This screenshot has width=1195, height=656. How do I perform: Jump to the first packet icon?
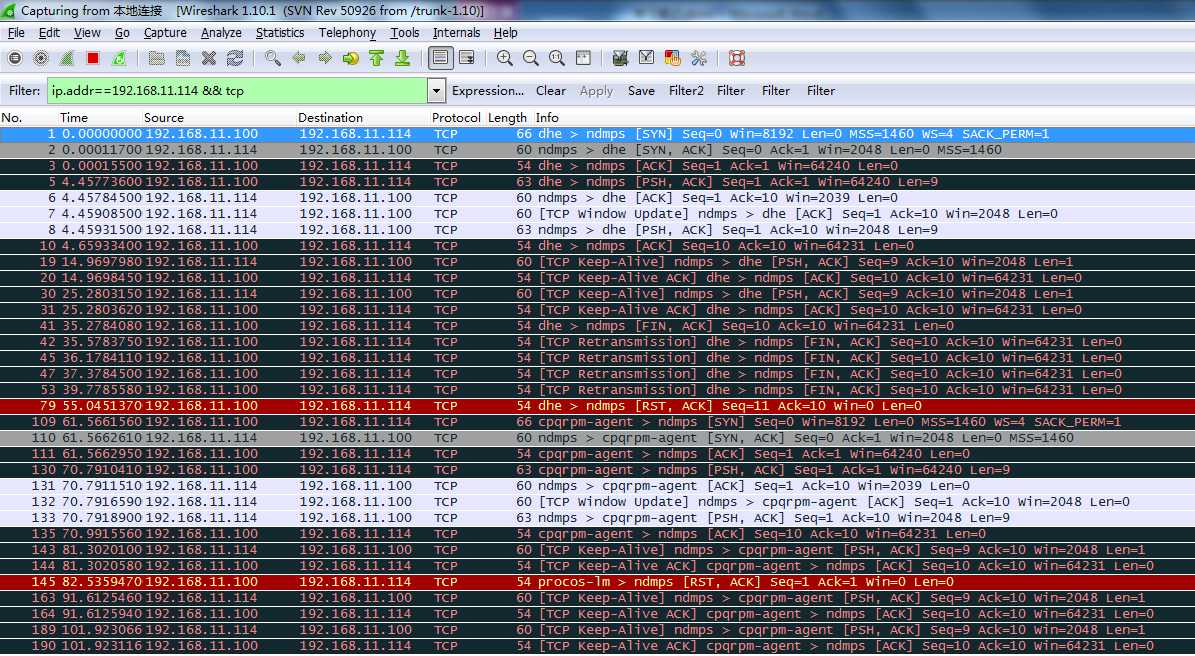point(376,59)
